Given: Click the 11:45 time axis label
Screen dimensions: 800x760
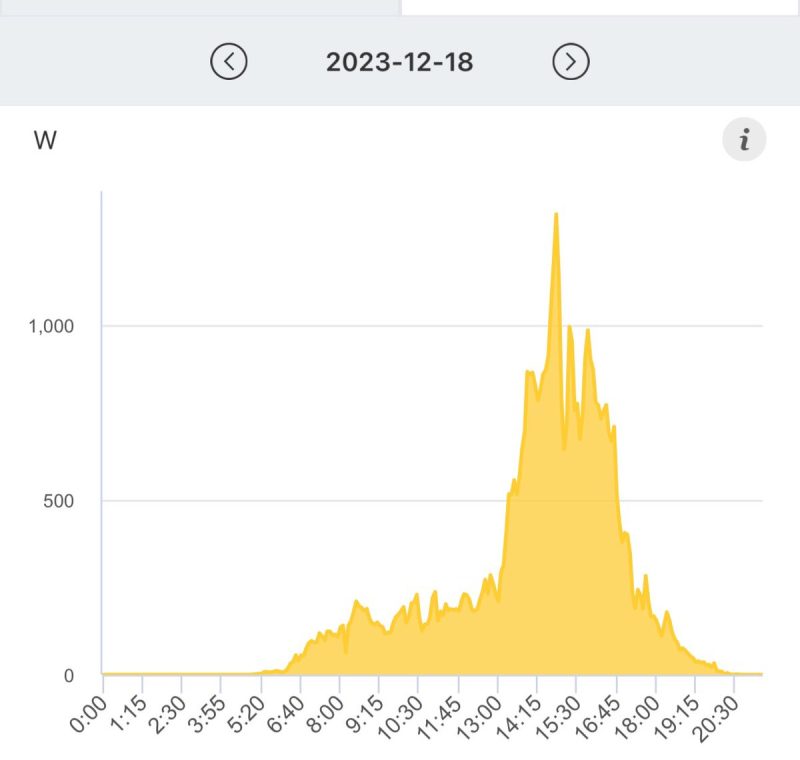Looking at the screenshot, I should tap(440, 716).
